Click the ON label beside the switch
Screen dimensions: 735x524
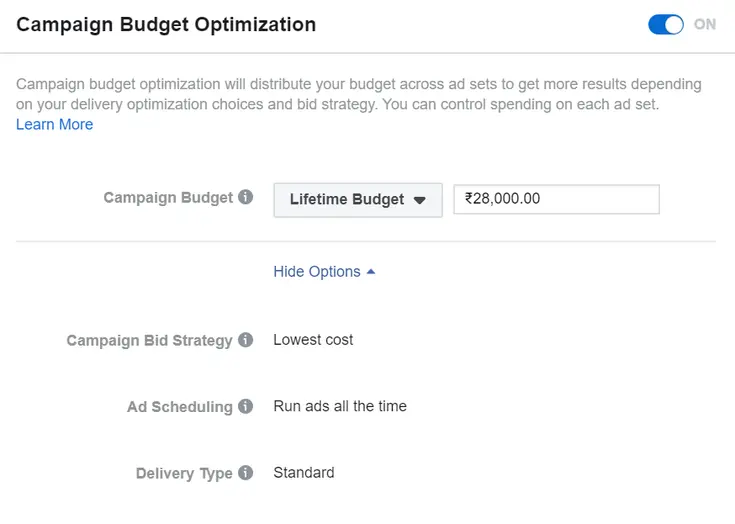(x=705, y=25)
